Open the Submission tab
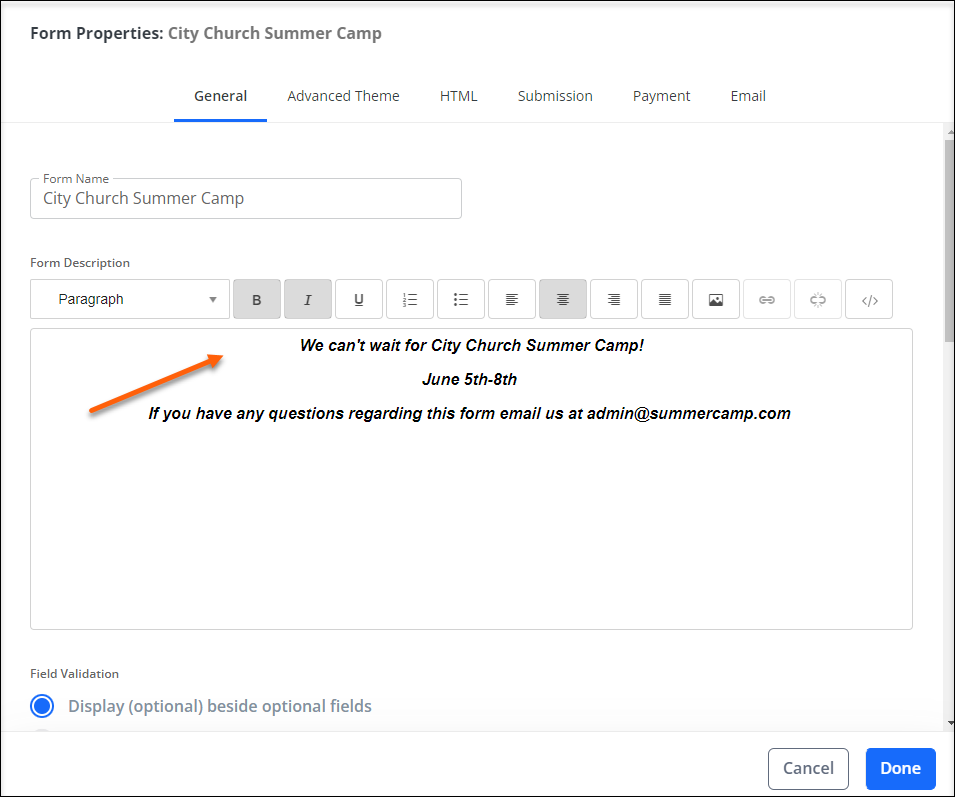The width and height of the screenshot is (955, 797). (555, 96)
